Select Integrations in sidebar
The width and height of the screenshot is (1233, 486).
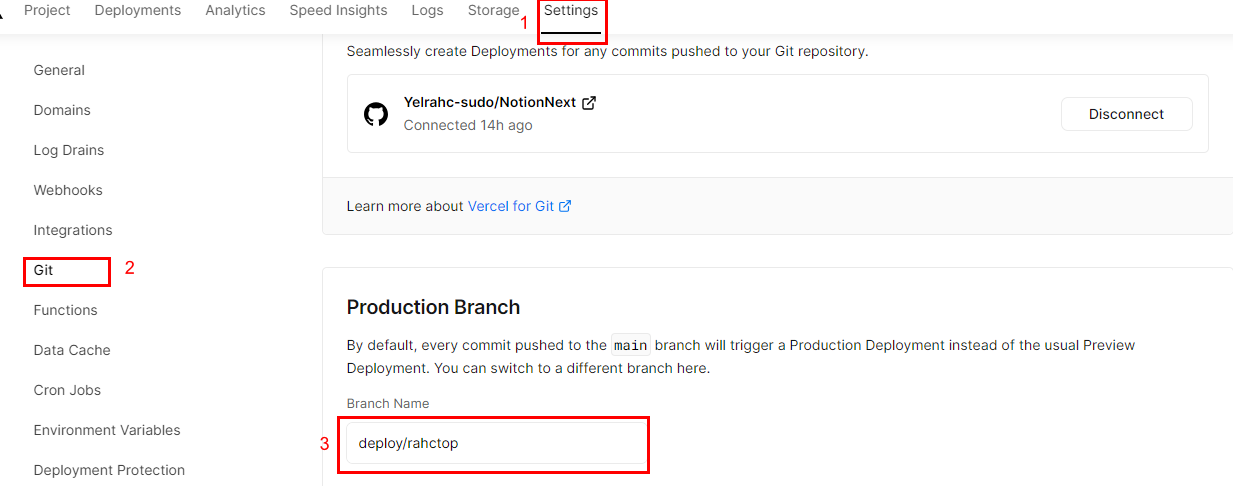click(73, 230)
